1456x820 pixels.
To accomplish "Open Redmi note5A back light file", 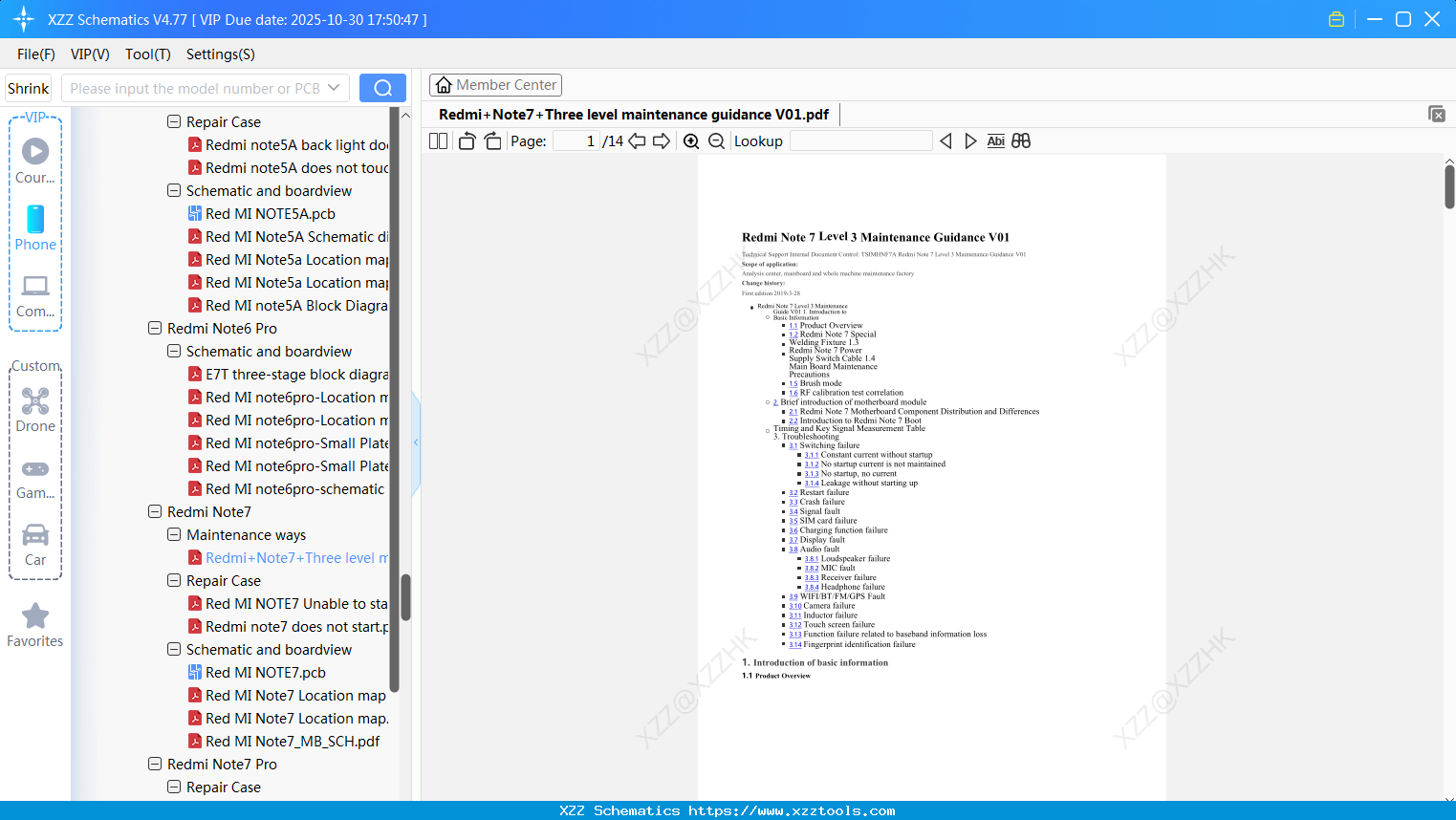I will 288,145.
